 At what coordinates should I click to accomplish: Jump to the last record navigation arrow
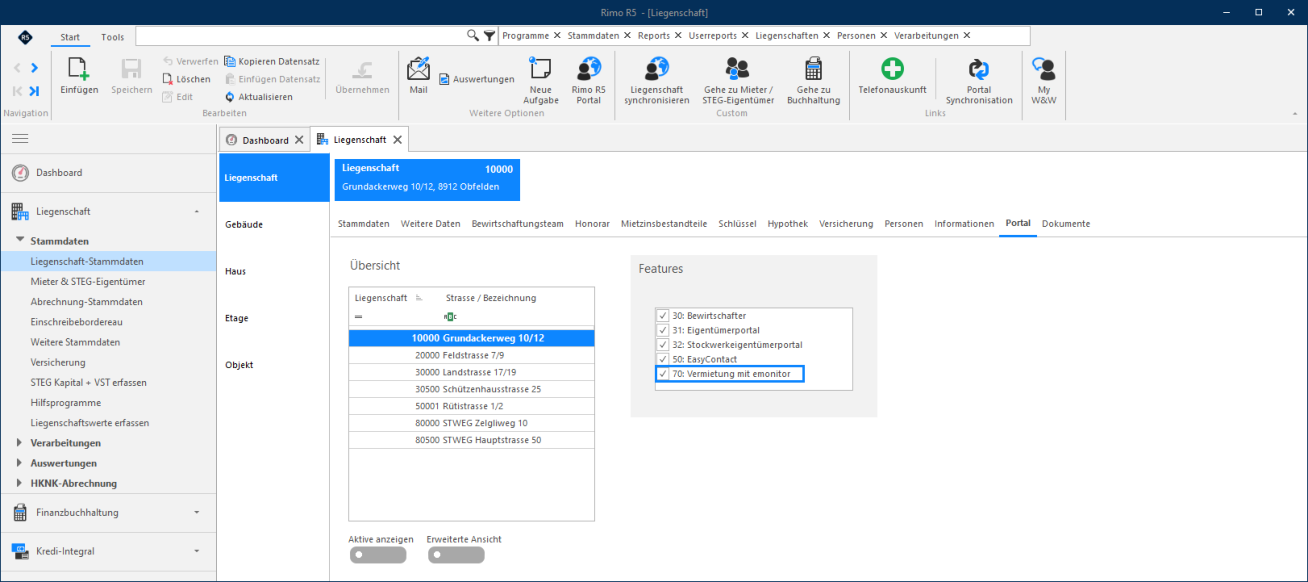34,91
